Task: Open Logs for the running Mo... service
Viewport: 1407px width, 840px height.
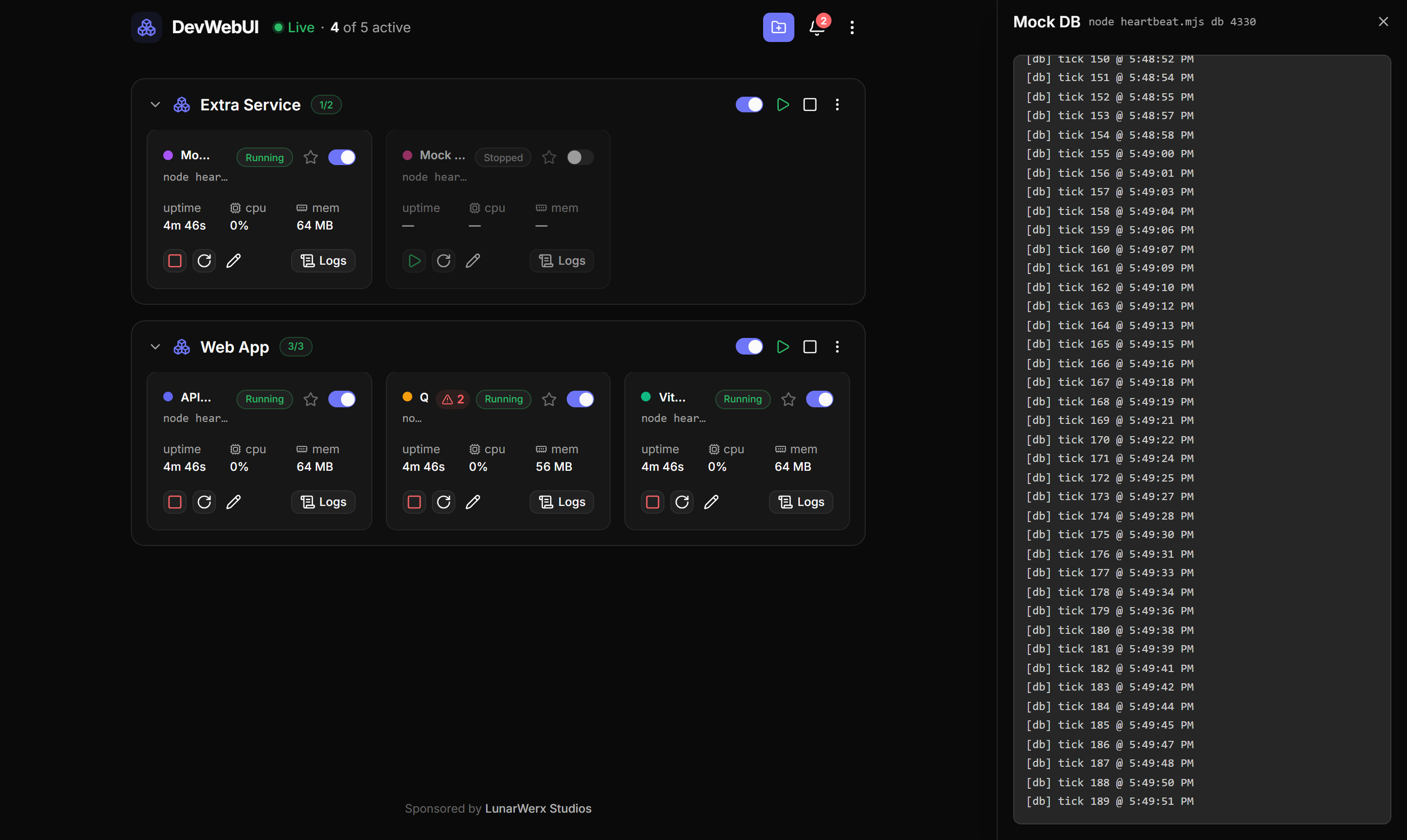Action: click(x=323, y=261)
